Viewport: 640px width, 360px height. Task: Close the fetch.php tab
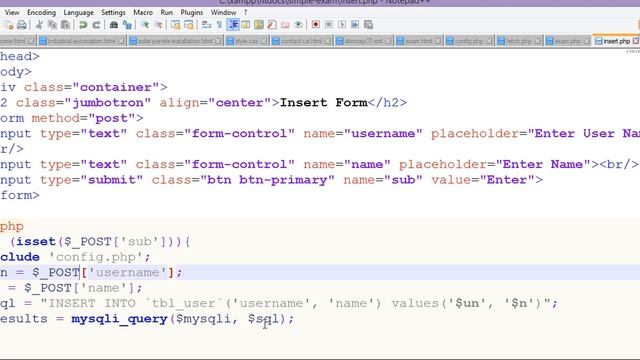pyautogui.click(x=538, y=41)
